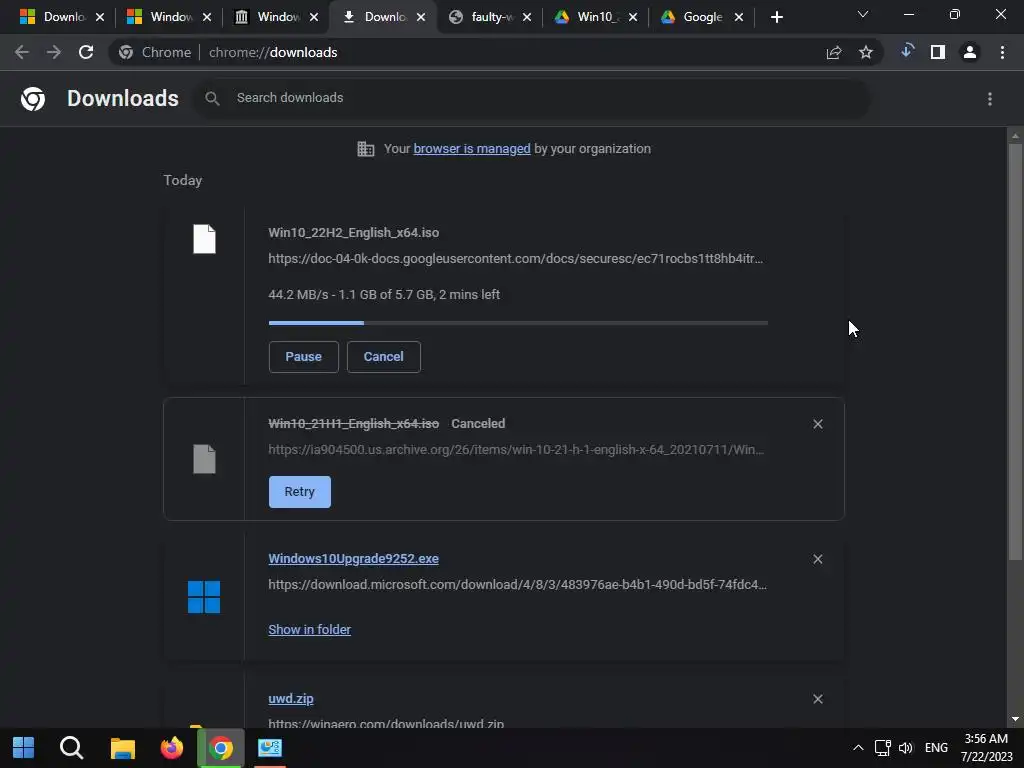Click the Windows logo icon of Windows10Upgrade9252
1024x768 pixels.
(204, 597)
